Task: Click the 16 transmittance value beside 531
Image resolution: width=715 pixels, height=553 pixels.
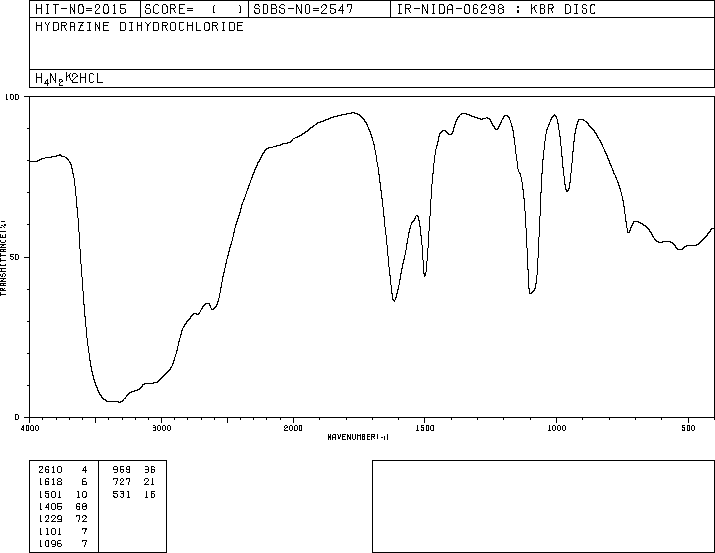Action: click(150, 494)
